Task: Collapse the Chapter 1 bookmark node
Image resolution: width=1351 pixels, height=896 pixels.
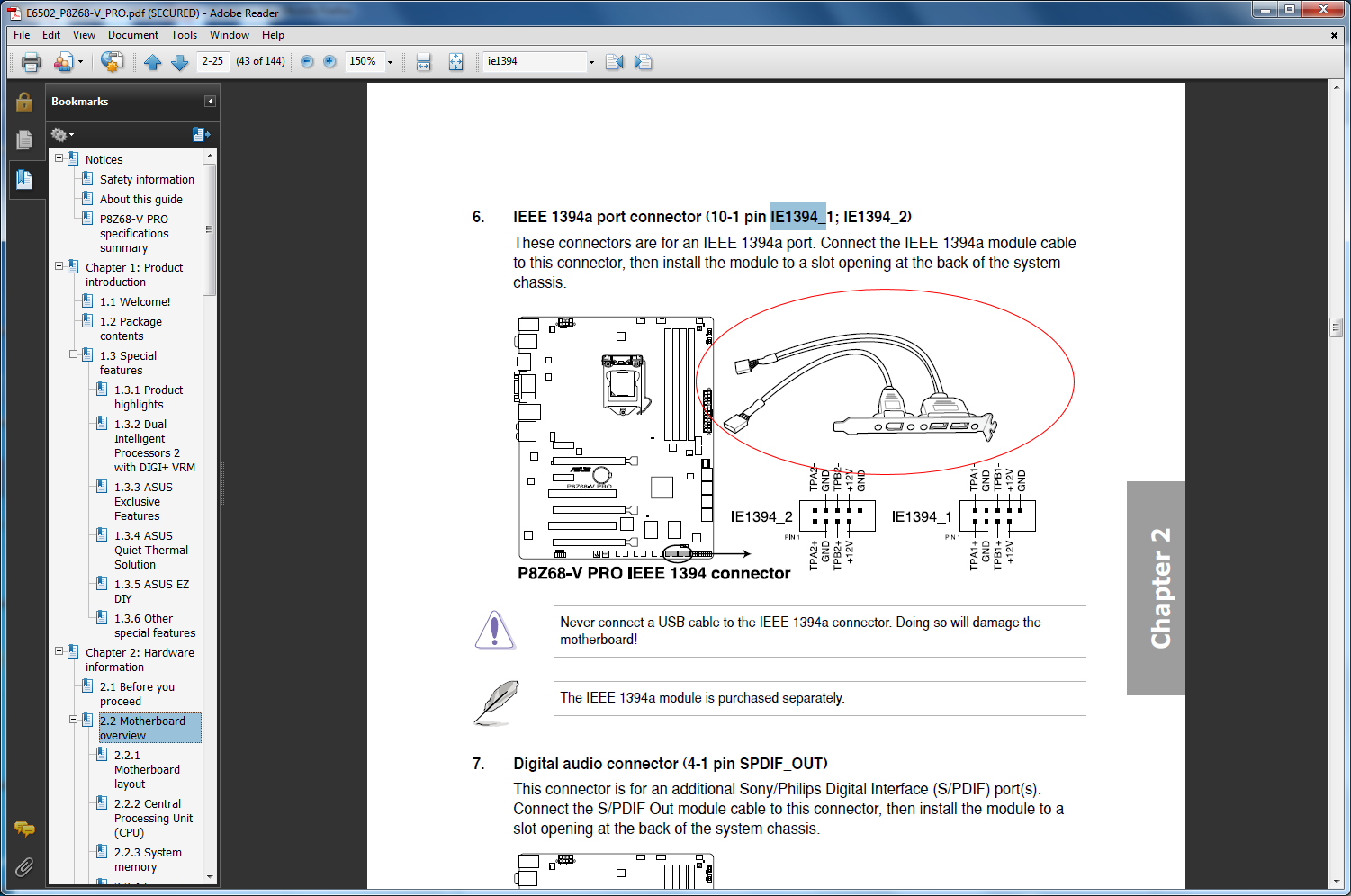Action: click(x=59, y=266)
